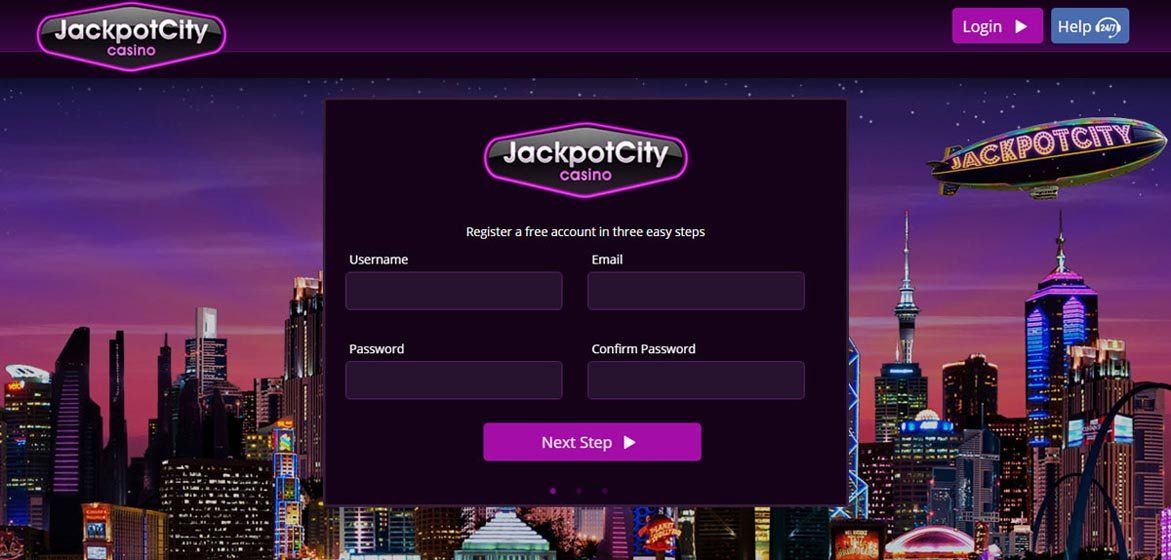Click the Email field label
This screenshot has height=560, width=1171.
607,260
